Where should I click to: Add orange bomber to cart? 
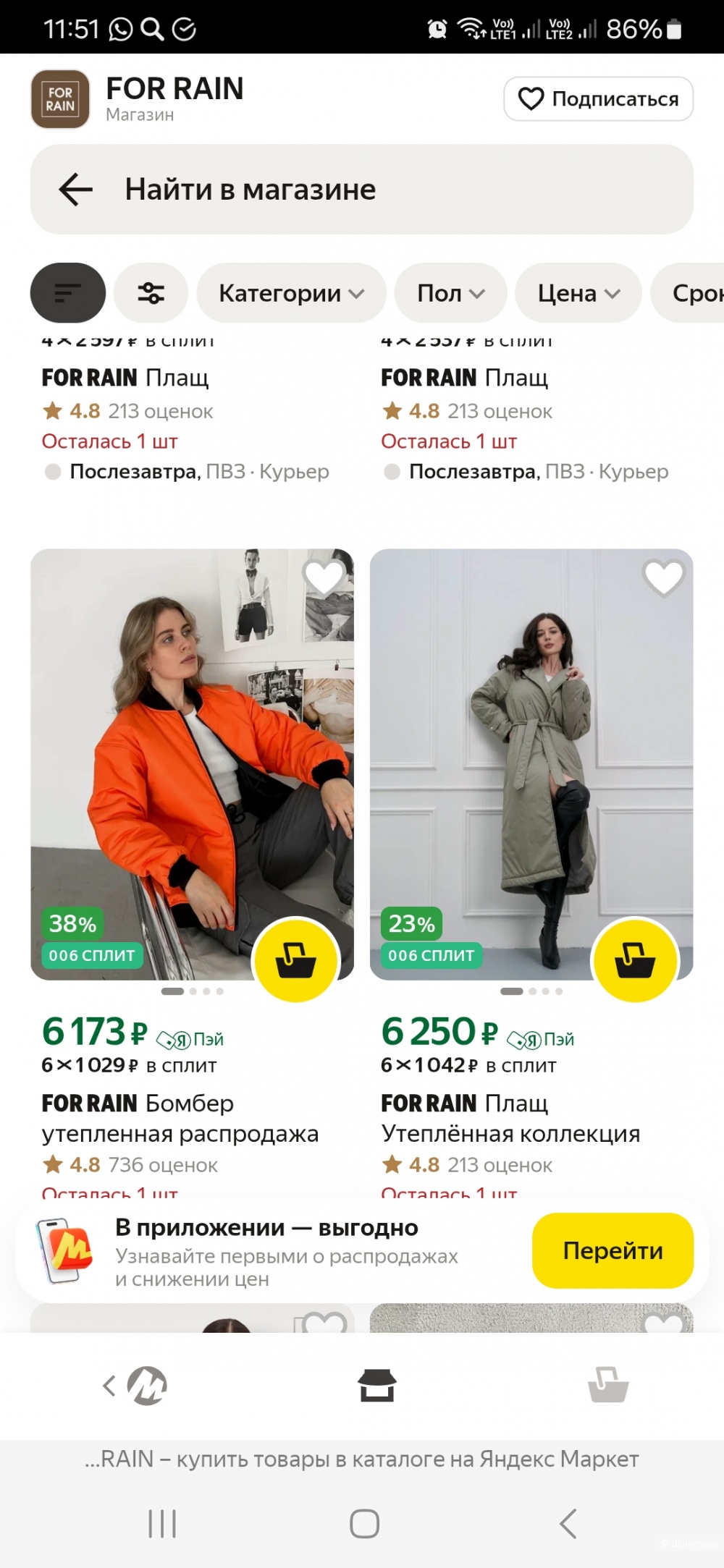pos(296,959)
